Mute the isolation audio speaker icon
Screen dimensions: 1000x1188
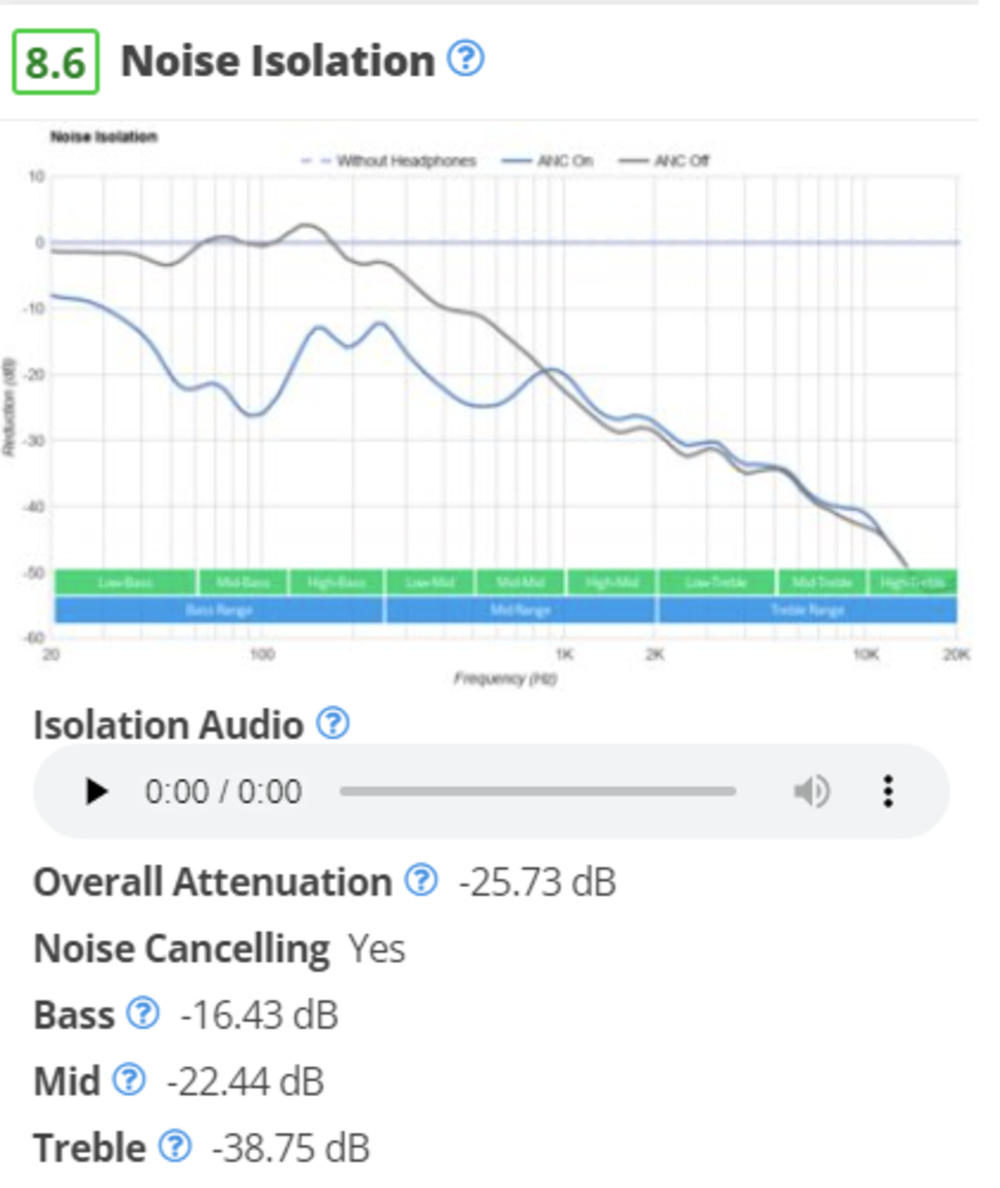click(x=811, y=792)
